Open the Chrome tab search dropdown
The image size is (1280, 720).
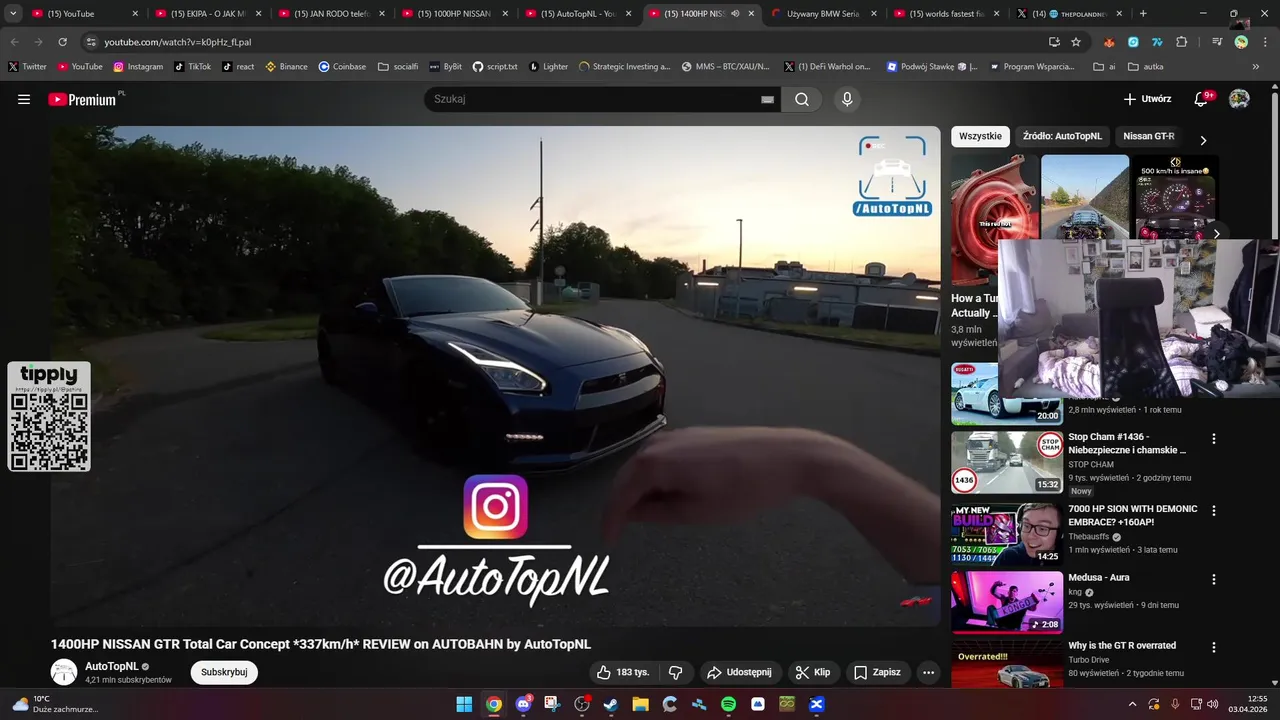pyautogui.click(x=13, y=14)
